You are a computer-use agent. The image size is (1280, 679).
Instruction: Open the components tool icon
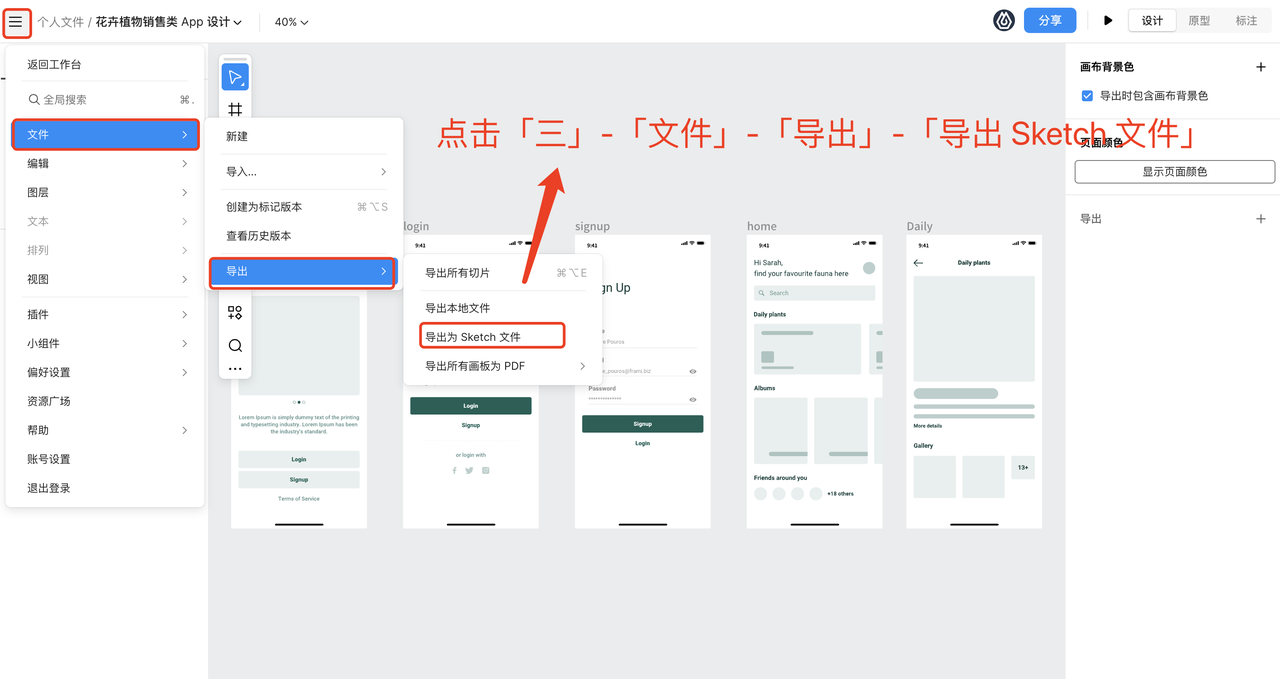tap(235, 313)
